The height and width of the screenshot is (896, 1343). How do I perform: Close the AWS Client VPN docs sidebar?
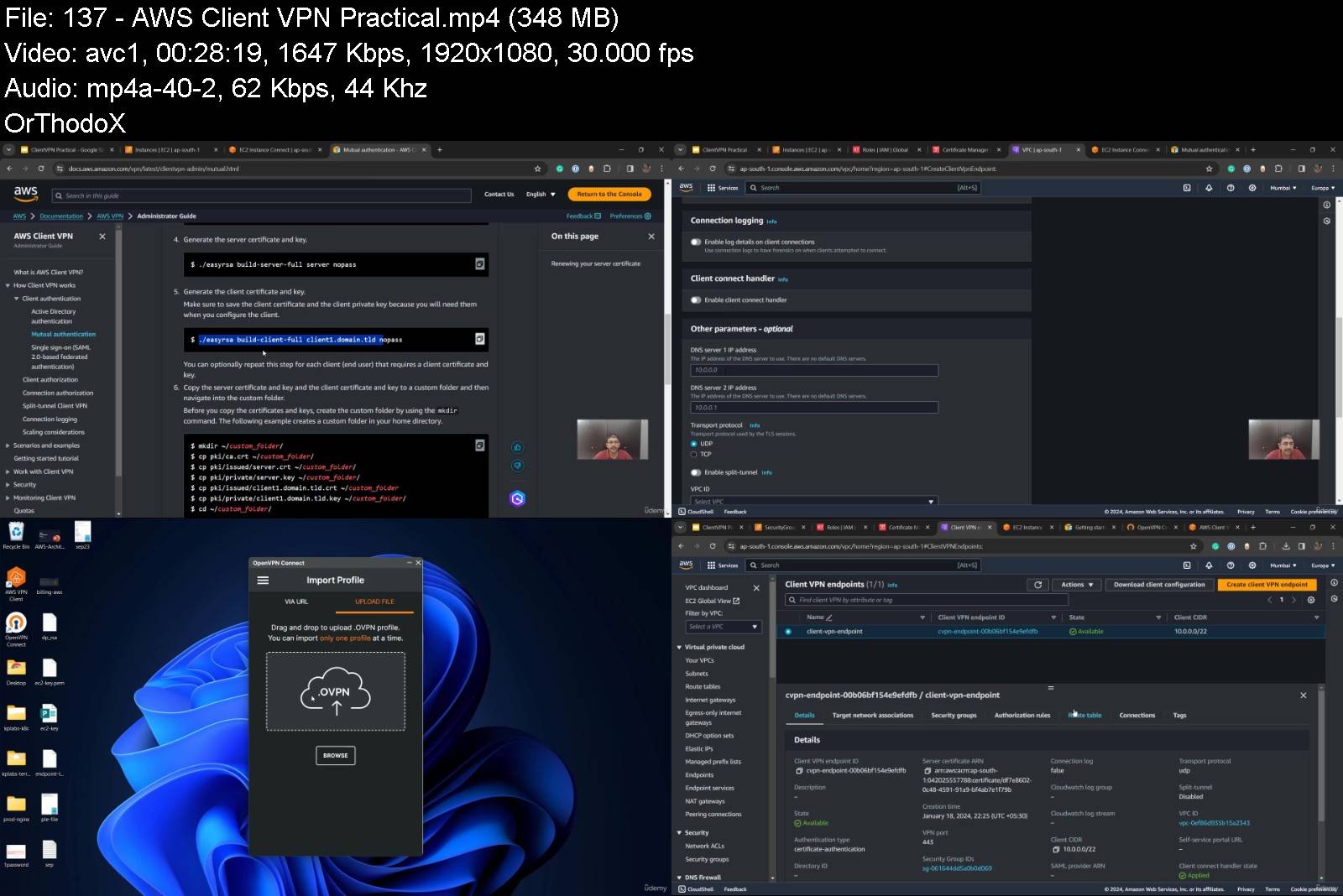tap(102, 237)
